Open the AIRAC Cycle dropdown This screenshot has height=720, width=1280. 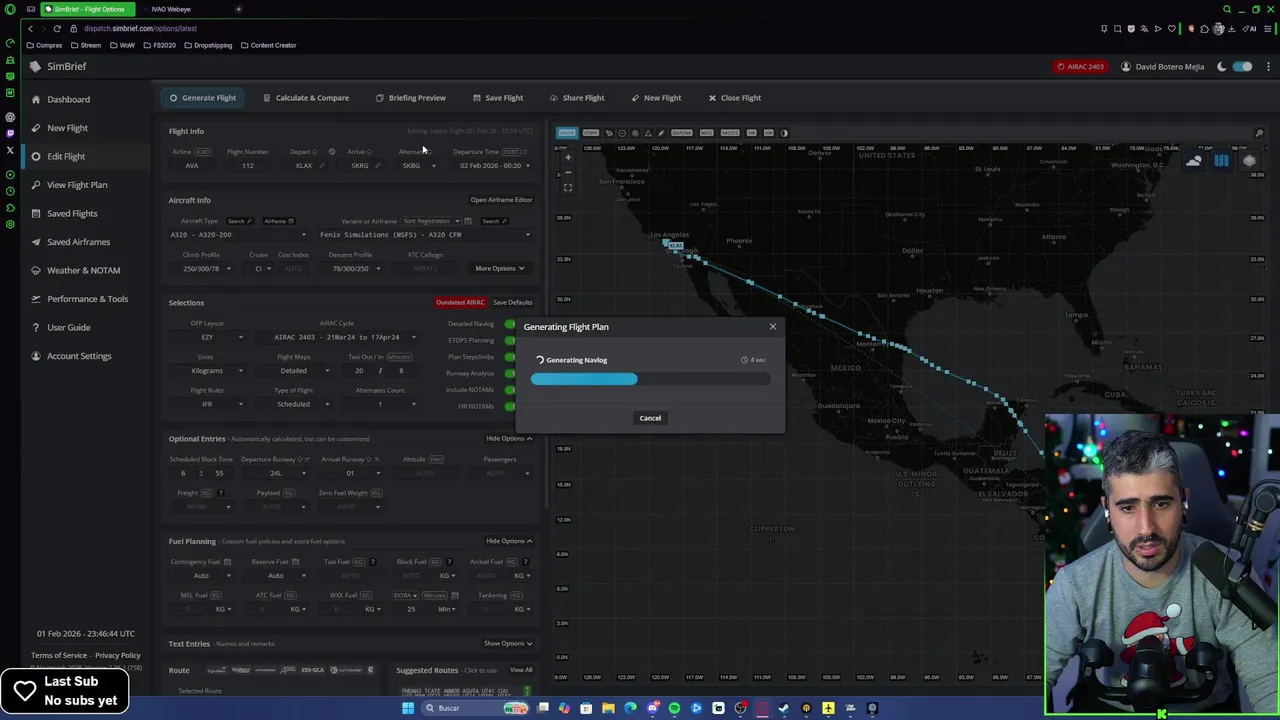click(x=337, y=338)
